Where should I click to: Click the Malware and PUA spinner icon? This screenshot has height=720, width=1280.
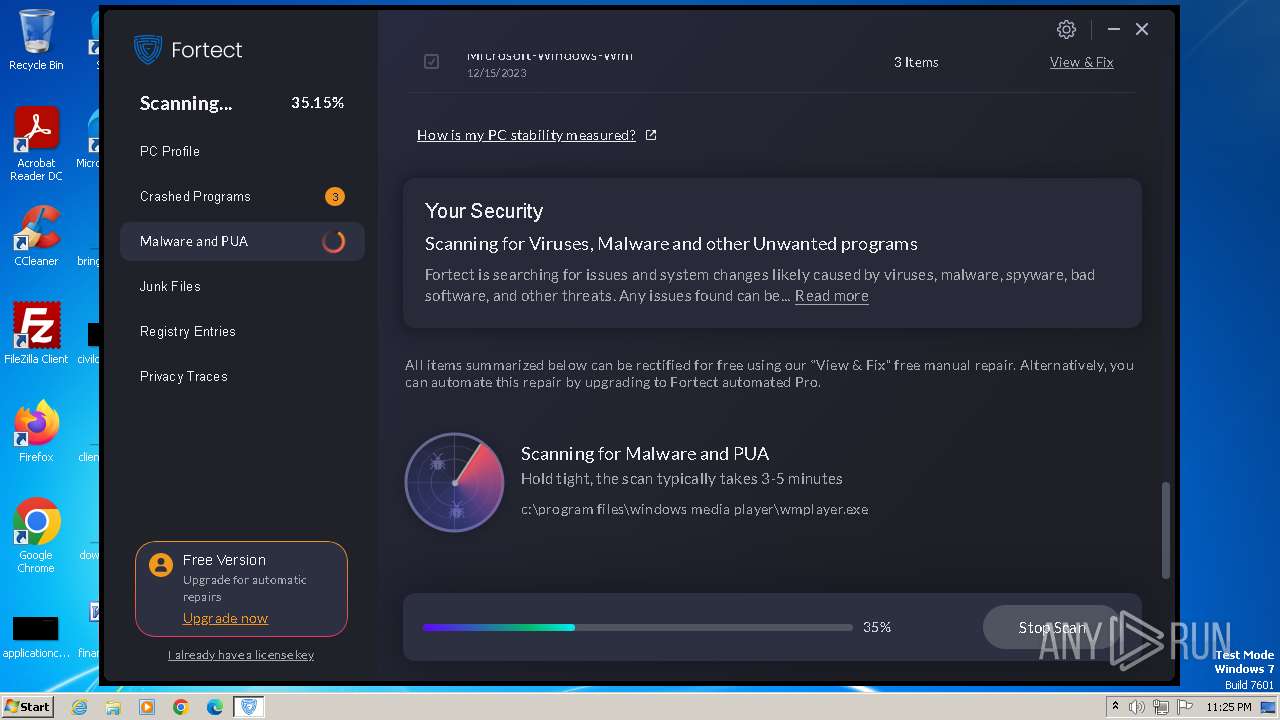333,241
